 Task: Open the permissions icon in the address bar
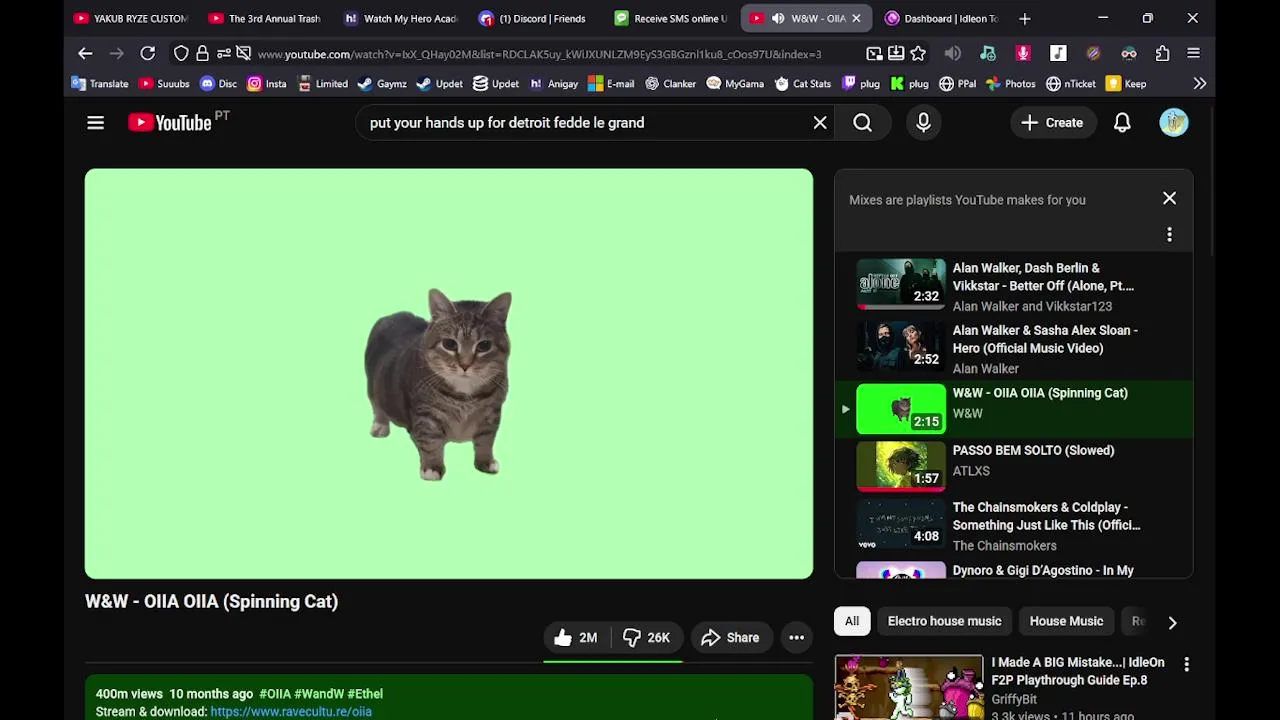pos(223,54)
